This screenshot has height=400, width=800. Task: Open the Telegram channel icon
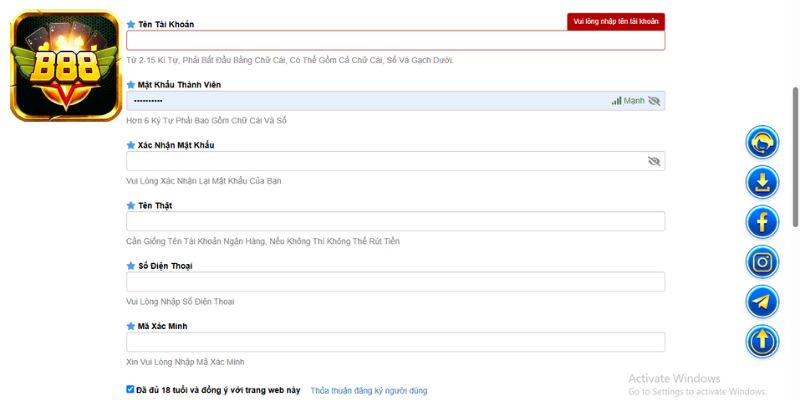(x=762, y=302)
